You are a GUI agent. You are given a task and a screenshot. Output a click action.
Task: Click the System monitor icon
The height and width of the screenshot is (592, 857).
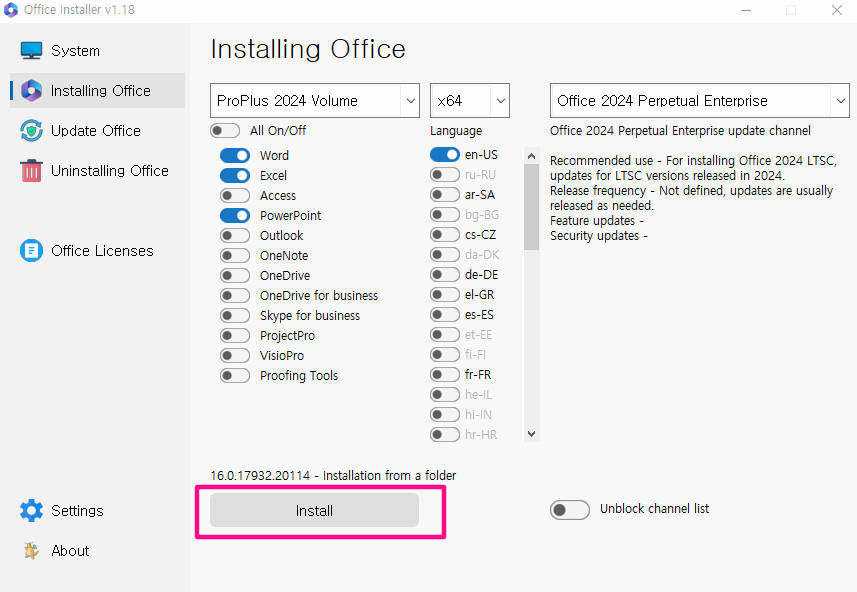[31, 50]
